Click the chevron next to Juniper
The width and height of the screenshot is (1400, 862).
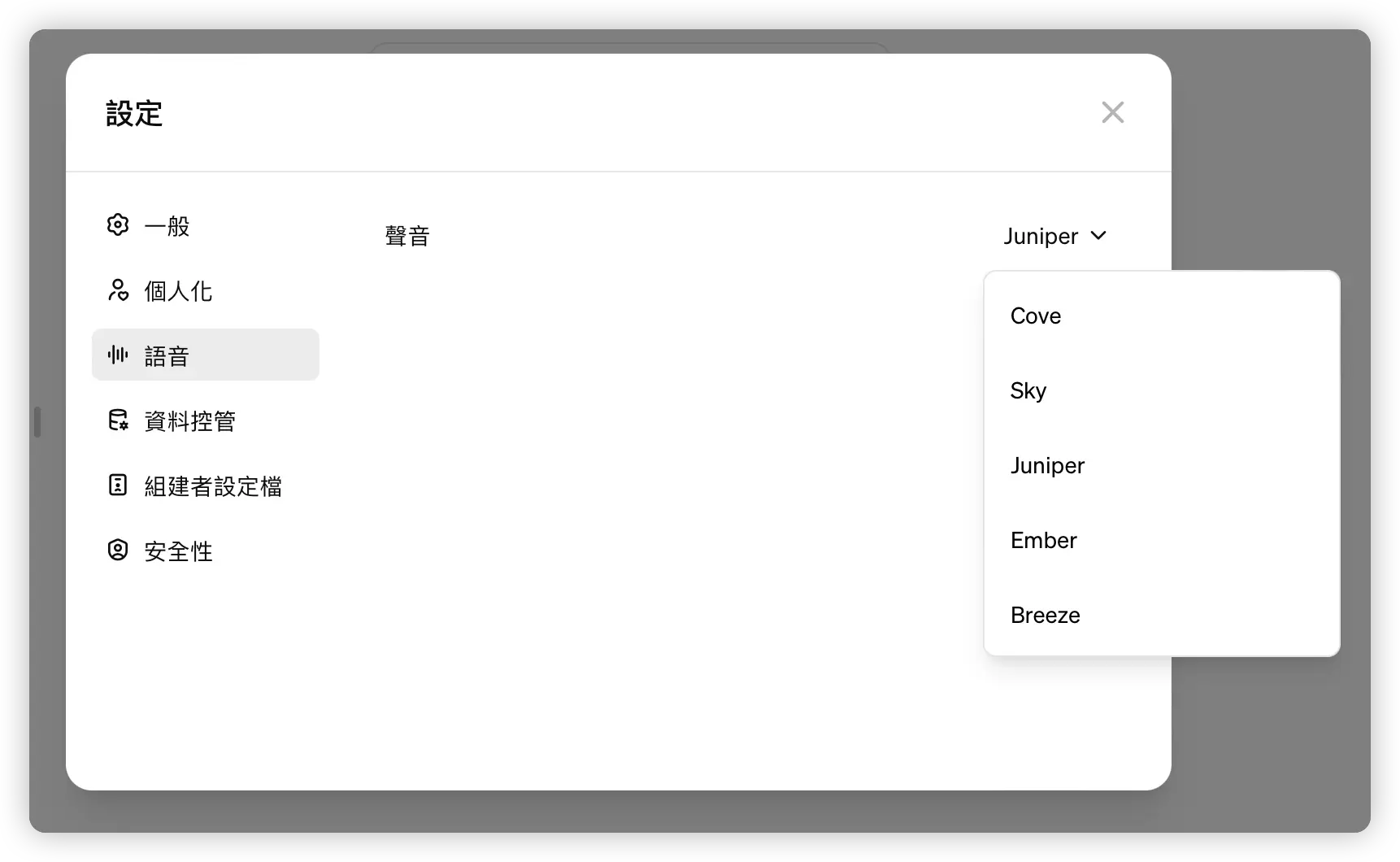1098,236
